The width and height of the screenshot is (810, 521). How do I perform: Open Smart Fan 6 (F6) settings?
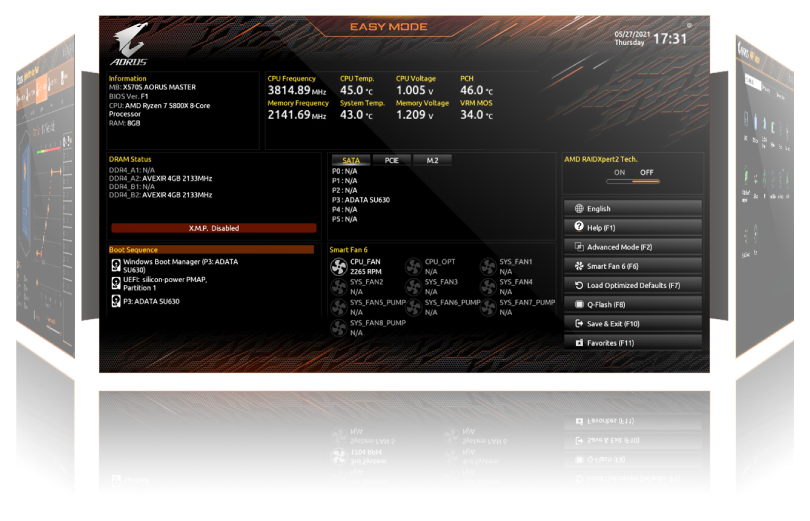point(633,266)
